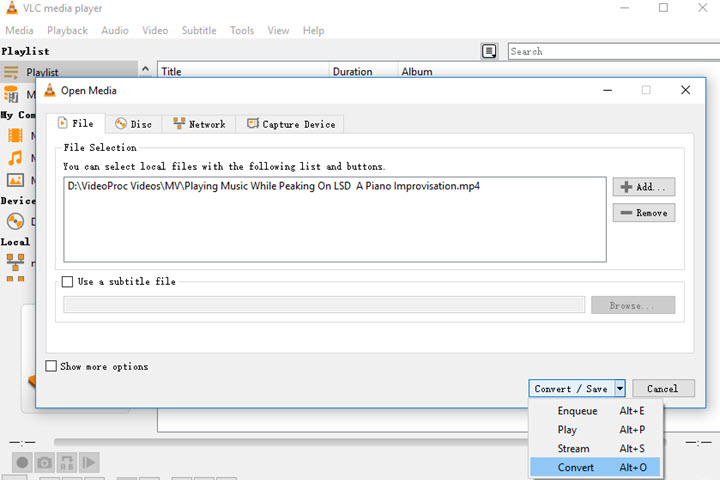Click the sidebar scroll-up arrow
720x480 pixels.
[x=145, y=69]
